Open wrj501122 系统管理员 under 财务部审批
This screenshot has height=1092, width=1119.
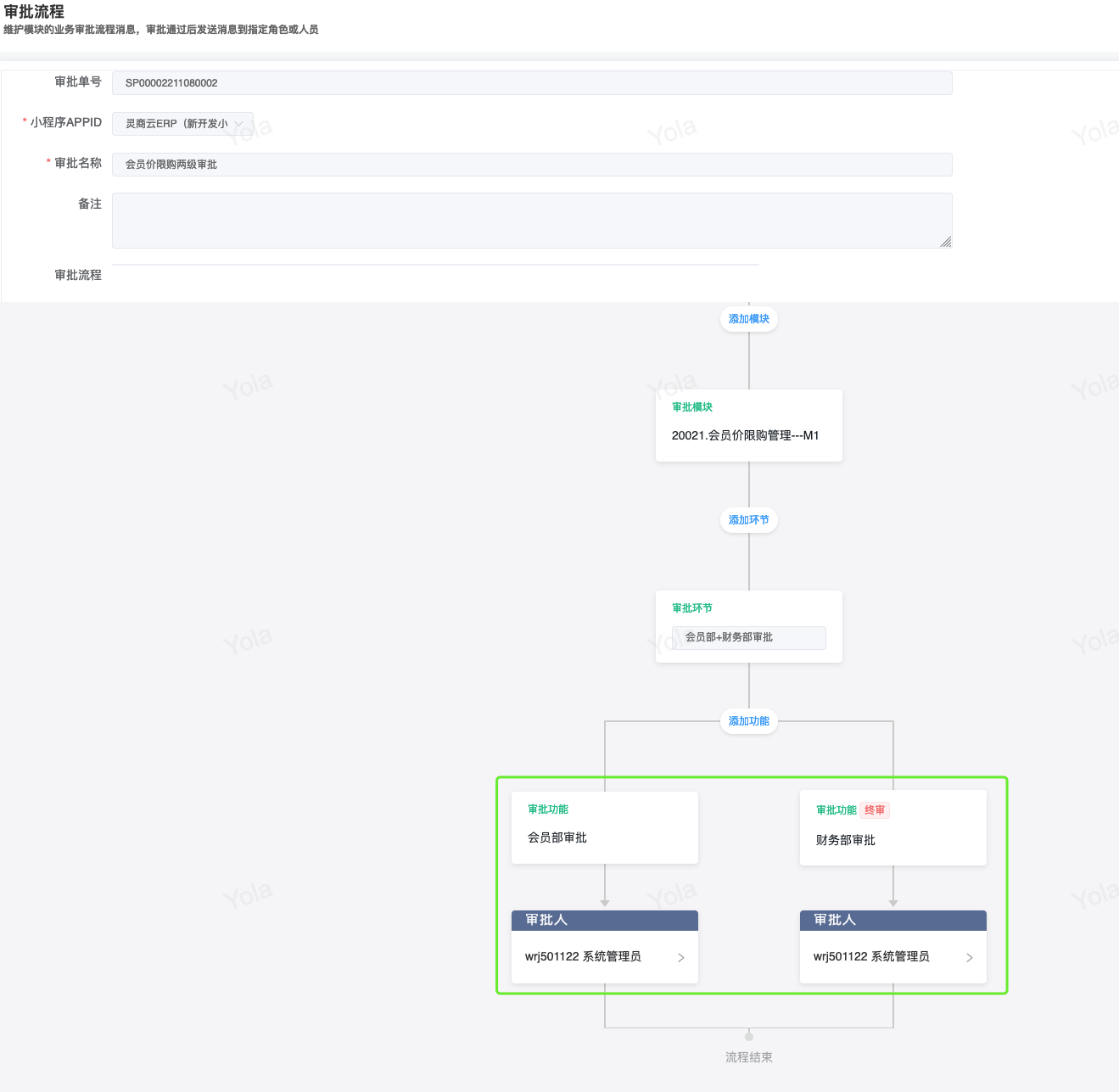coord(872,957)
